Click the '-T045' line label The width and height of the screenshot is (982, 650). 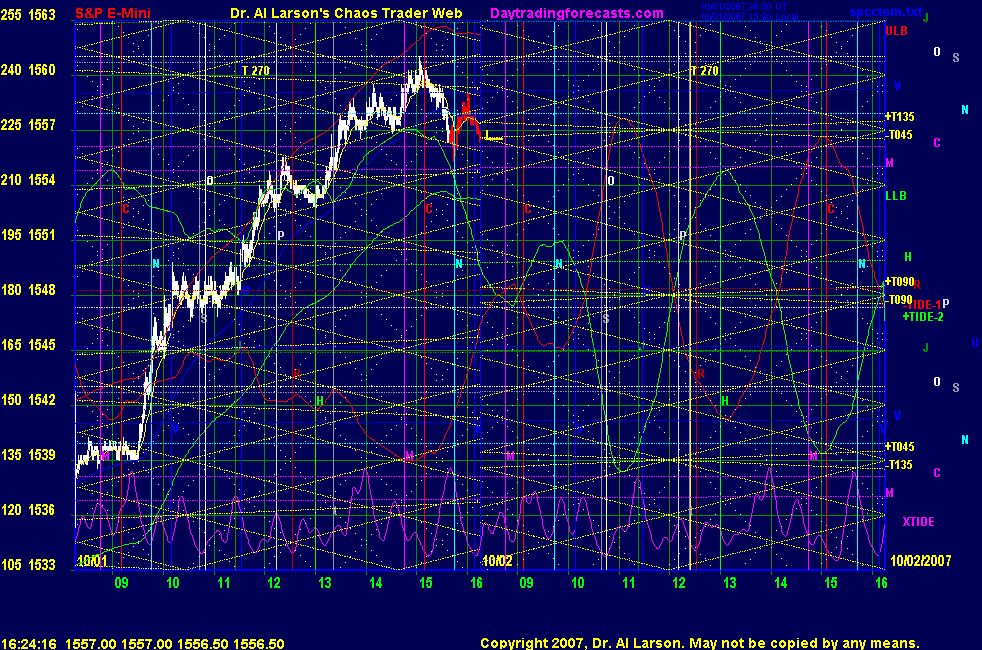point(899,135)
